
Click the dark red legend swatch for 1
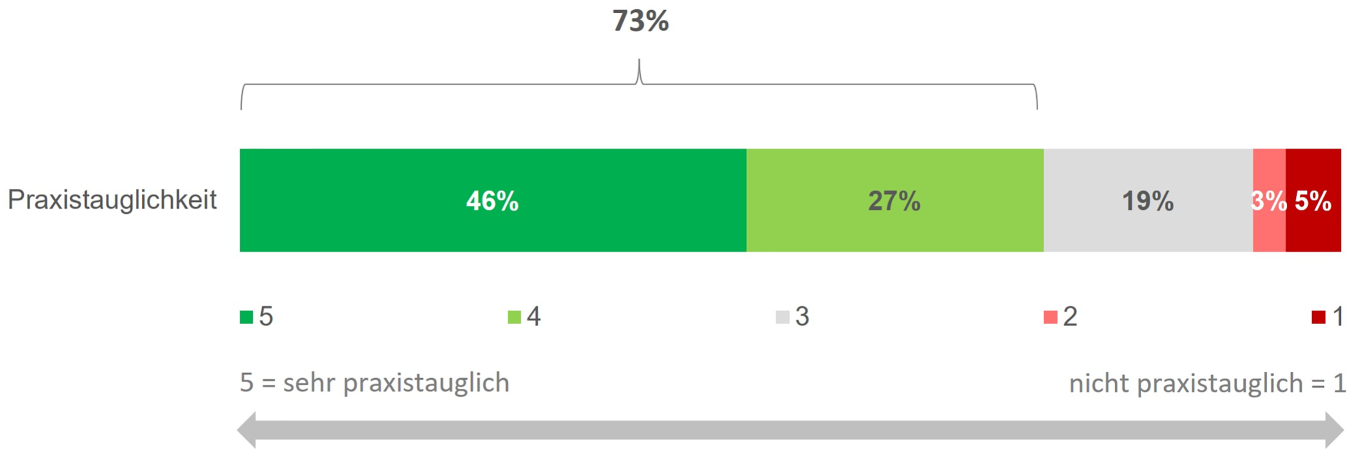coord(1319,318)
